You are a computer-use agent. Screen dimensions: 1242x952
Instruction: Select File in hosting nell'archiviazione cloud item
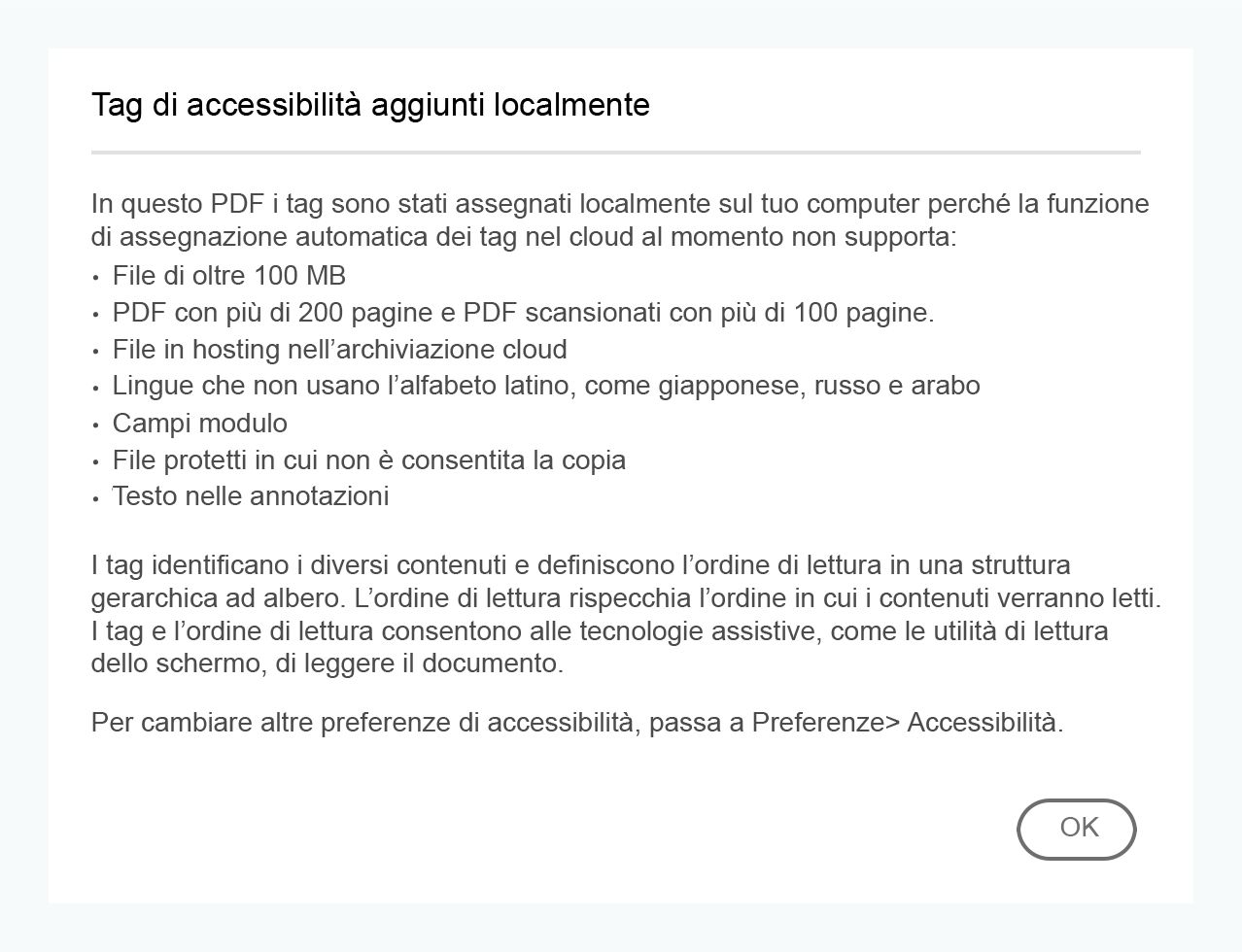340,349
